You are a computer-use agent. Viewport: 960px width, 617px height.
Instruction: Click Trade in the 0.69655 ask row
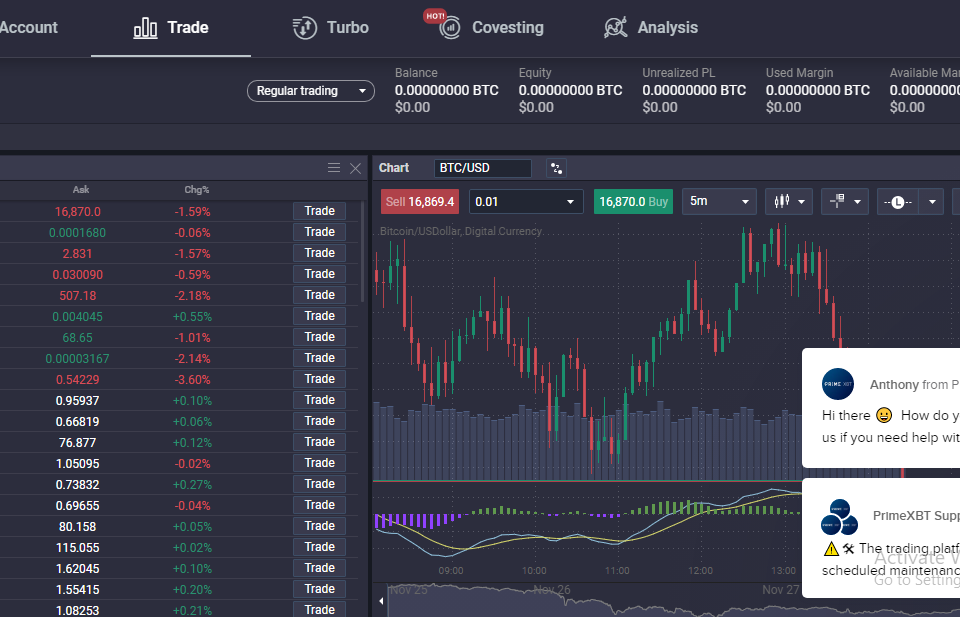coord(320,505)
